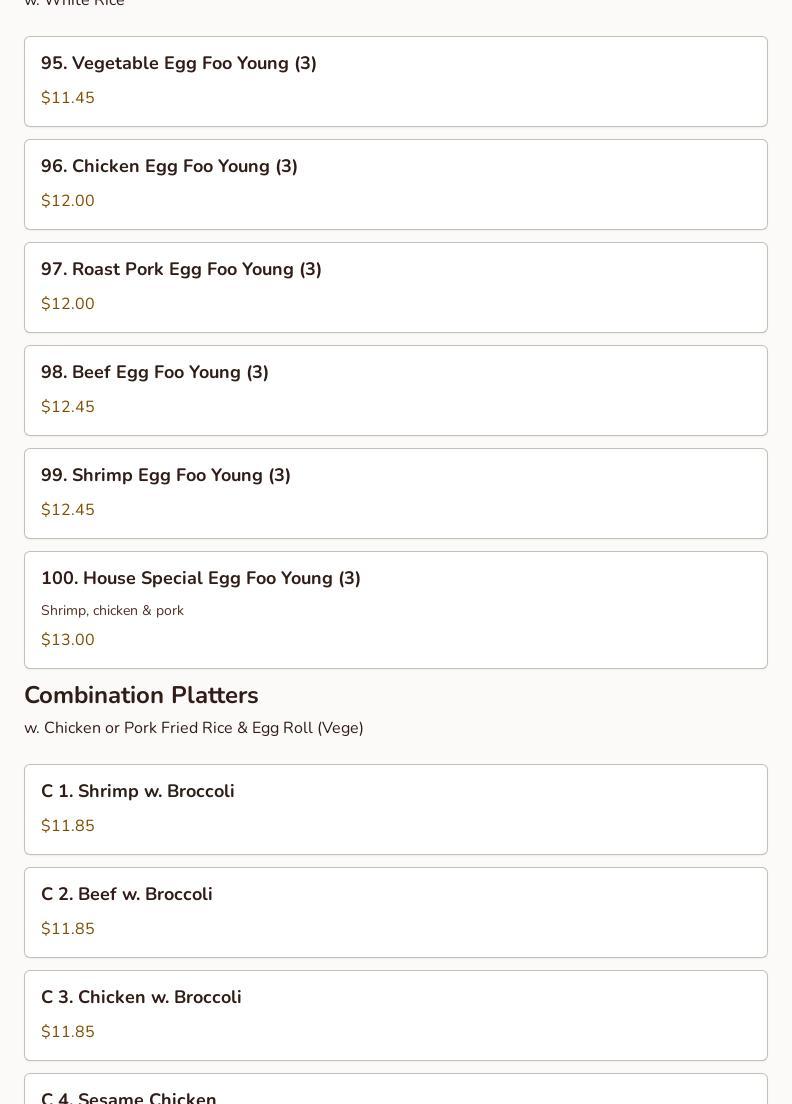Click the $11.45 Vegetable Egg Foo Young price

click(x=68, y=98)
